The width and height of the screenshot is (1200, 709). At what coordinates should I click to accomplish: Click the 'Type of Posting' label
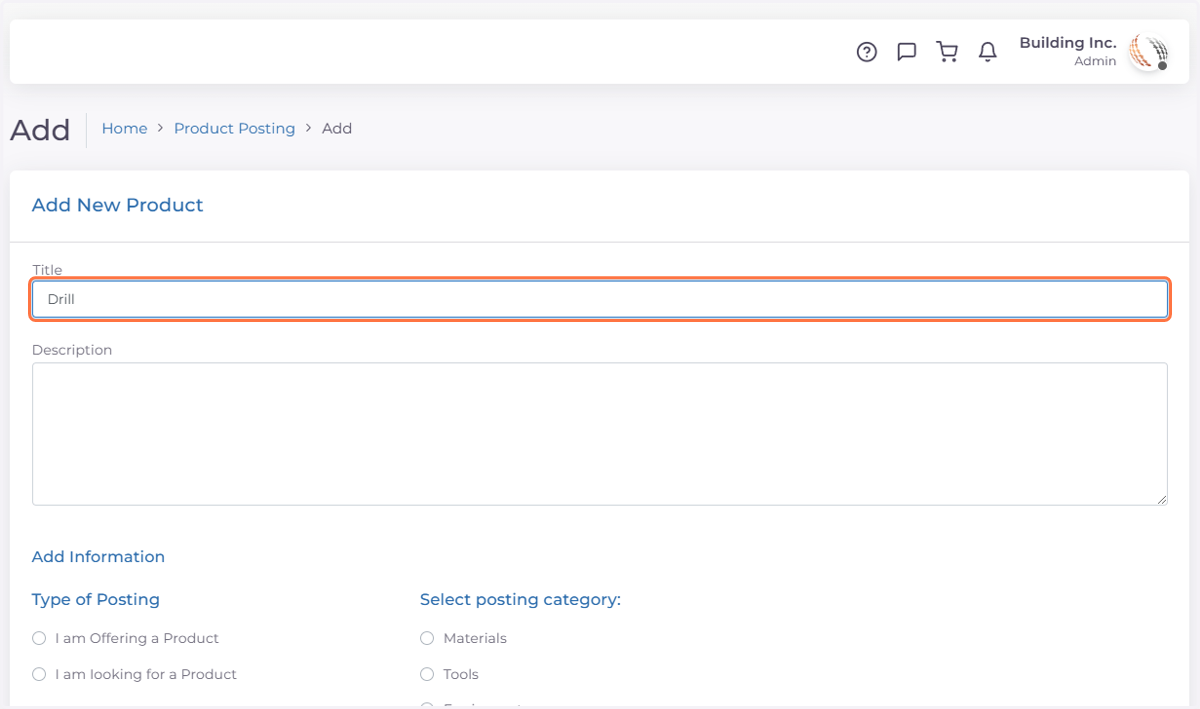point(95,600)
